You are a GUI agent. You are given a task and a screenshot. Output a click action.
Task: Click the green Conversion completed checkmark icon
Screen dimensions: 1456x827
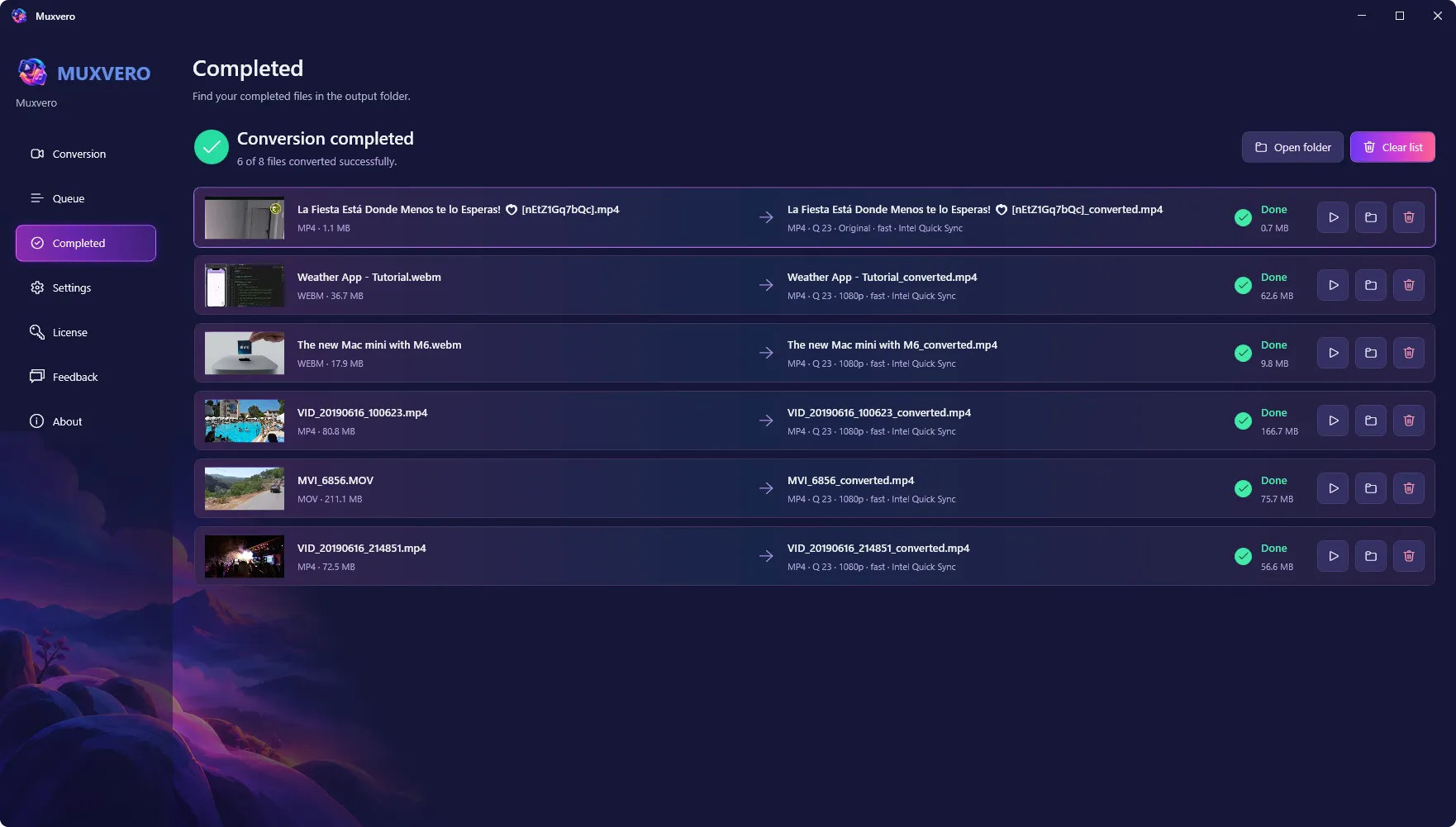click(x=212, y=147)
